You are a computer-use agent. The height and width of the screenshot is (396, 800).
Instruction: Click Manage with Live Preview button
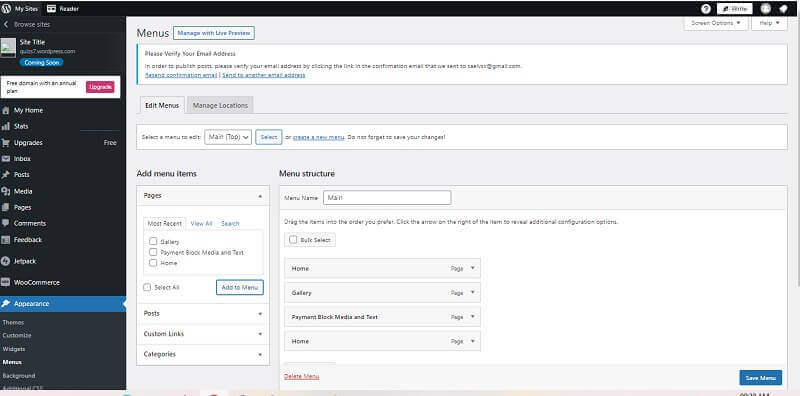[214, 33]
